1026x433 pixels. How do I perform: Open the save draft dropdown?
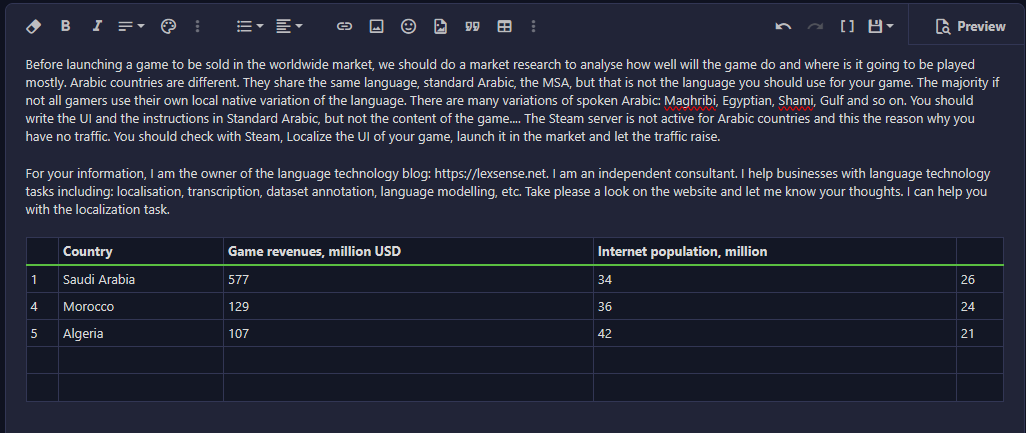(x=881, y=26)
